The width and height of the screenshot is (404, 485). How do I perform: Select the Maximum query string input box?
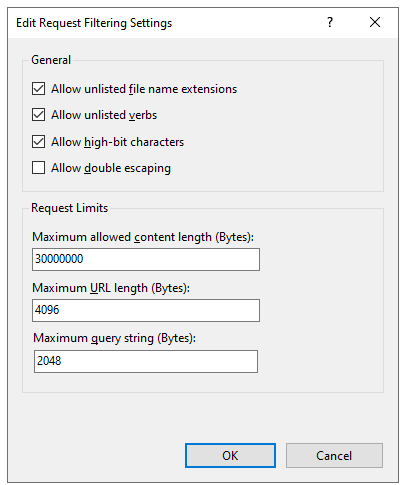pos(146,361)
